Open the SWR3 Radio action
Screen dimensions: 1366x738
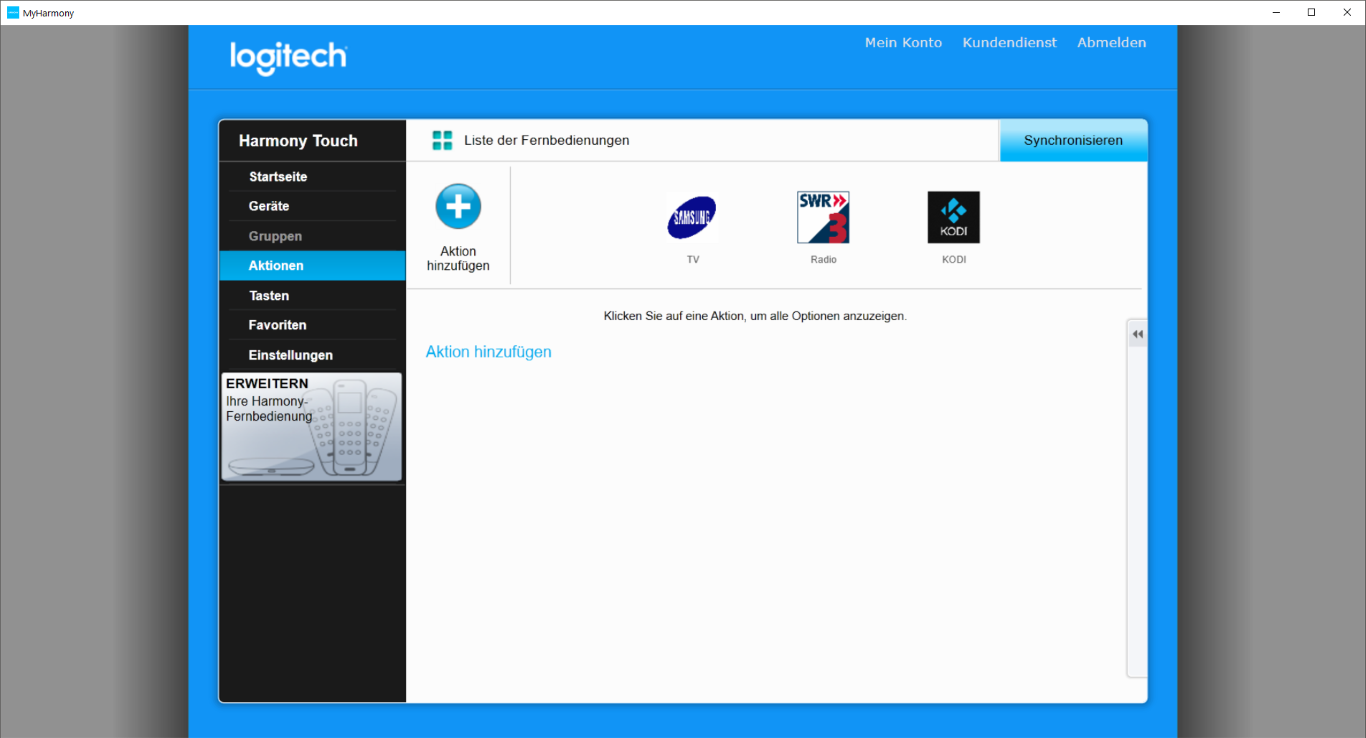[x=823, y=218]
